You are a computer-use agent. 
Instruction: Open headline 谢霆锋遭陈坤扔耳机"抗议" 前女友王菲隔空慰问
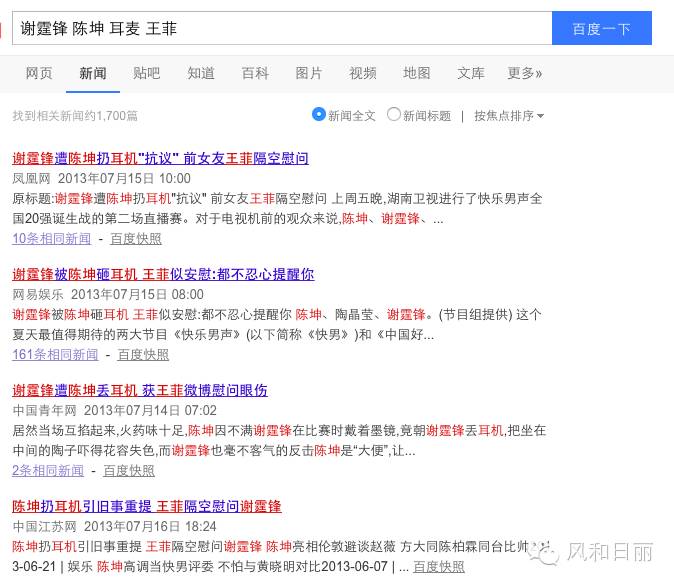pos(160,159)
